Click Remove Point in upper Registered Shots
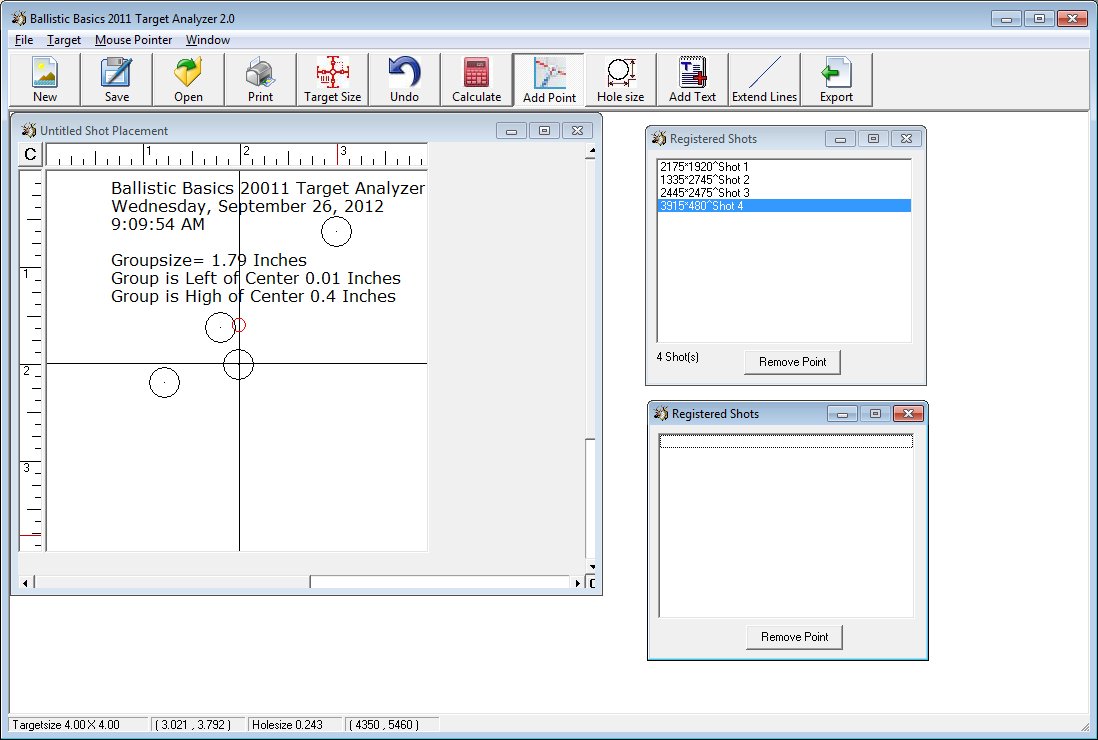The height and width of the screenshot is (740, 1098). [792, 362]
